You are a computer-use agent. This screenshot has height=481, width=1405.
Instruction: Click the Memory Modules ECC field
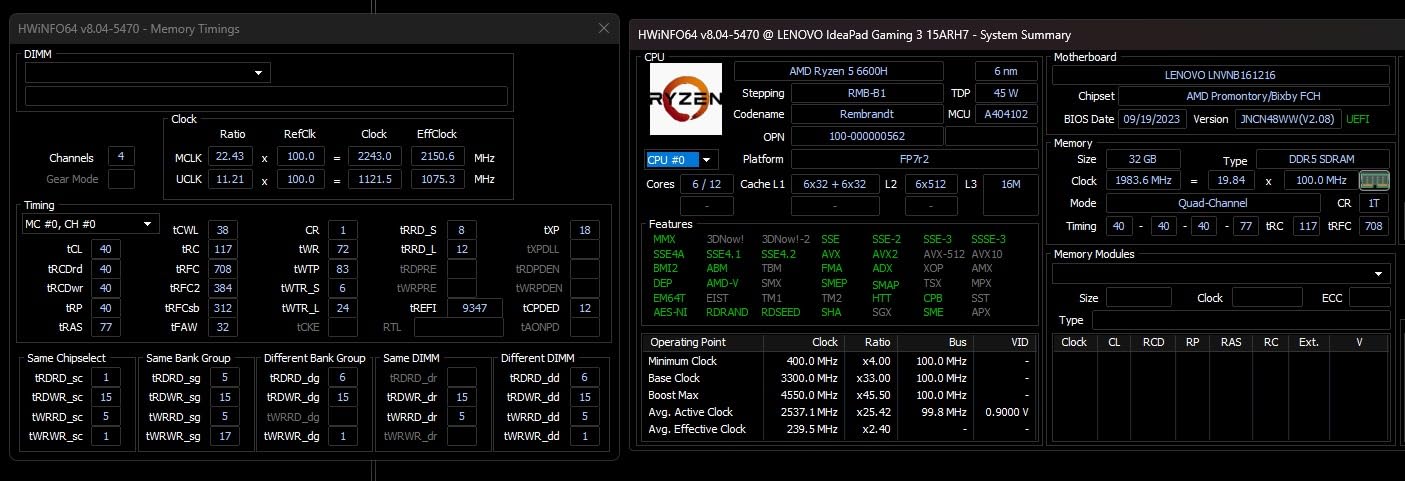click(x=1369, y=298)
